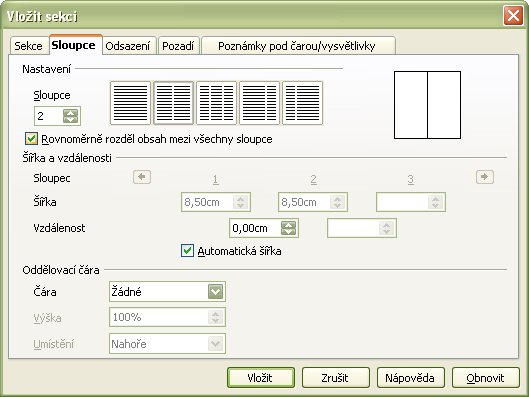The height and width of the screenshot is (397, 529).
Task: Go to 'Poznámky pod čarou/vysvětlivky' tab
Action: click(x=297, y=46)
